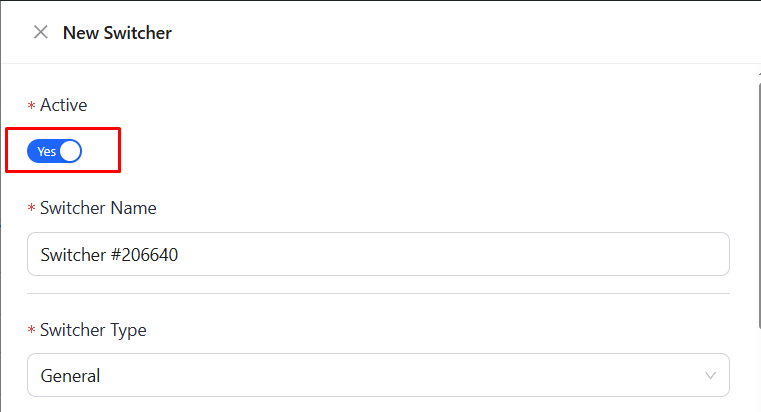Click the divider line below Switcher Name

[x=377, y=294]
